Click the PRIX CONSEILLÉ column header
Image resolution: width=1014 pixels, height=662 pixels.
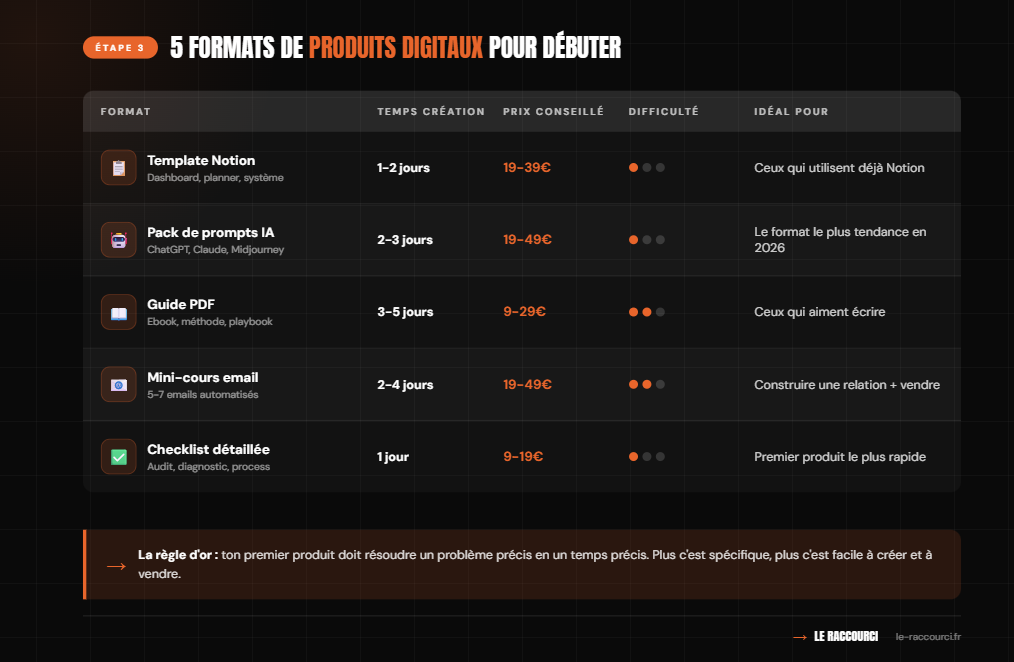[x=553, y=112]
